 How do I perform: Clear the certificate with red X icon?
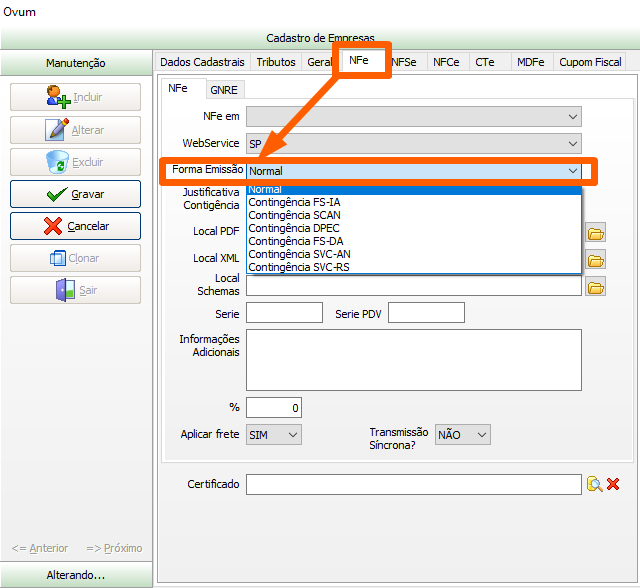click(613, 484)
